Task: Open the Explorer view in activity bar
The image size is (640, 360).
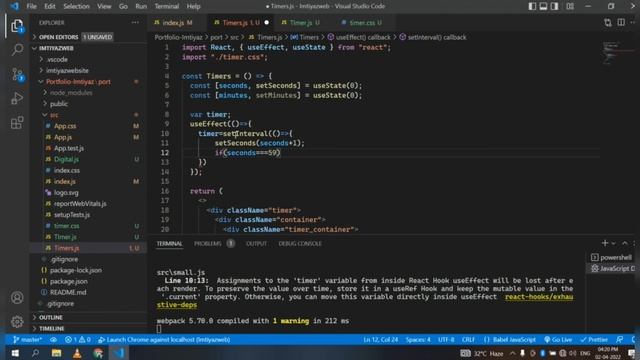Action: click(x=17, y=27)
